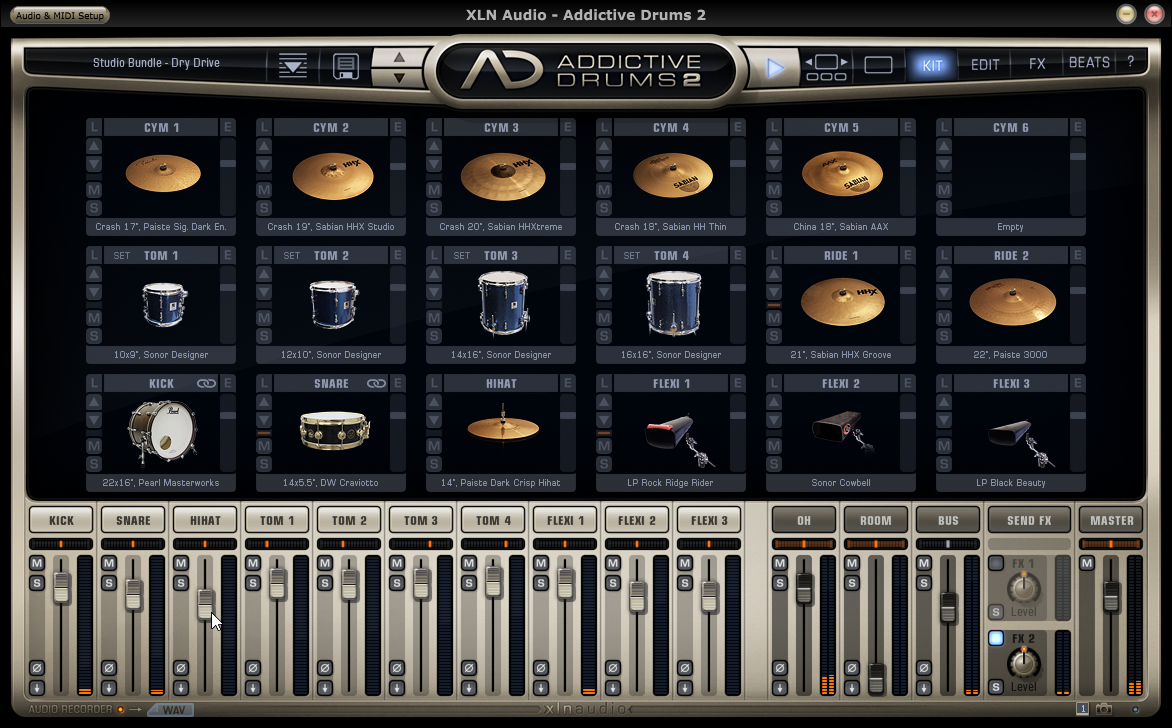This screenshot has height=728, width=1172.
Task: Click the E edit button on CYM 6
Action: (1078, 127)
